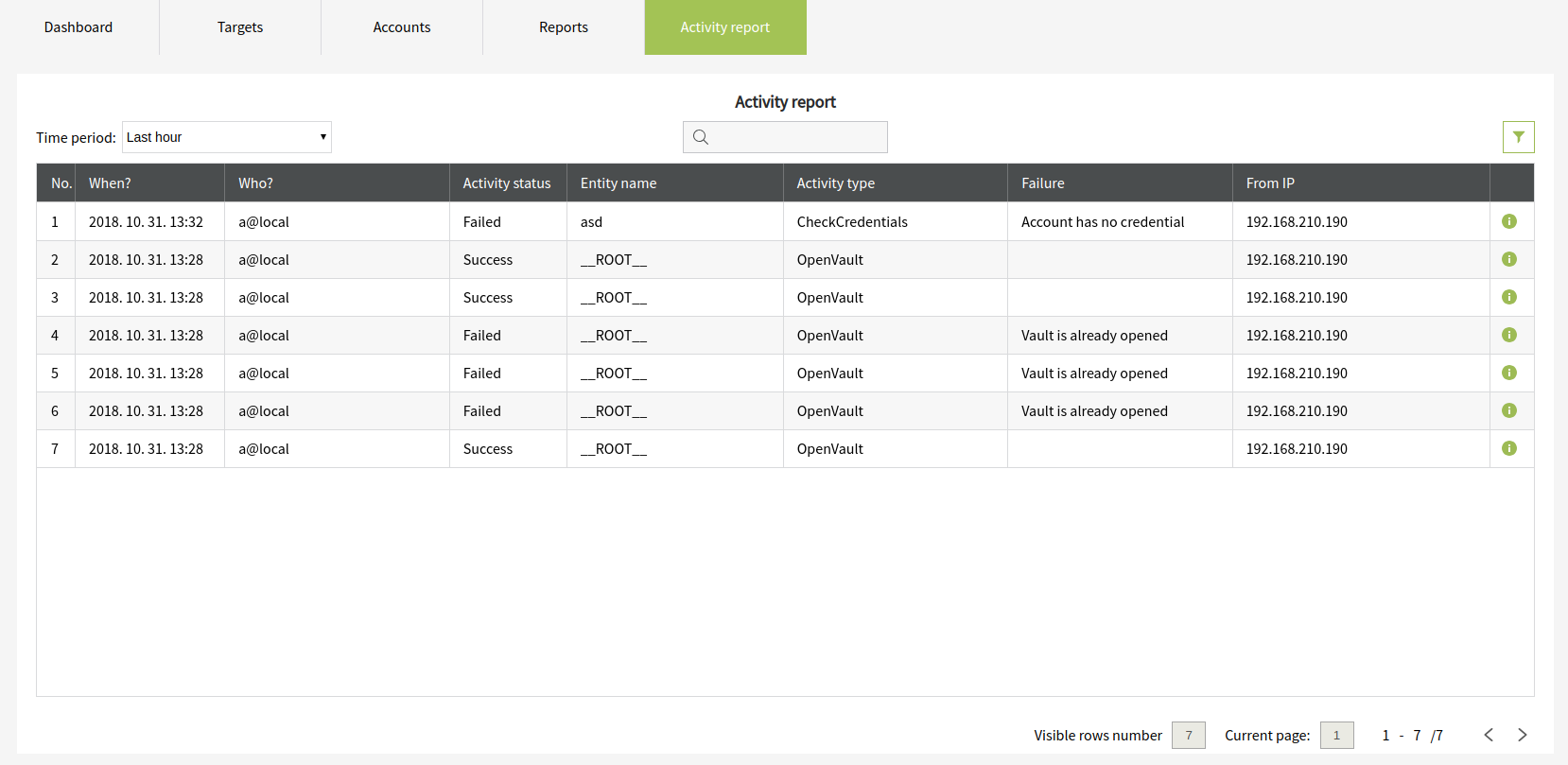Viewport: 1568px width, 765px height.
Task: Go to previous page arrow
Action: pos(1489,735)
